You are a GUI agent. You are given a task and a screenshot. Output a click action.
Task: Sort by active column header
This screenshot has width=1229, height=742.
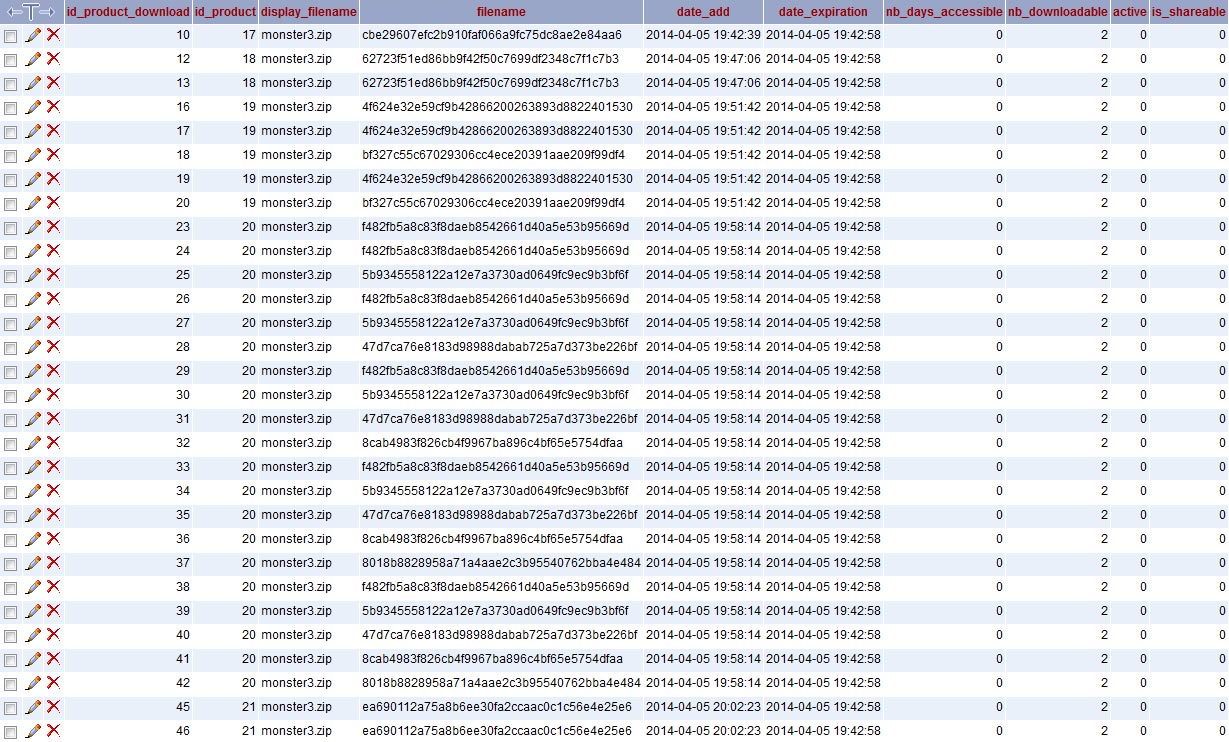1129,11
